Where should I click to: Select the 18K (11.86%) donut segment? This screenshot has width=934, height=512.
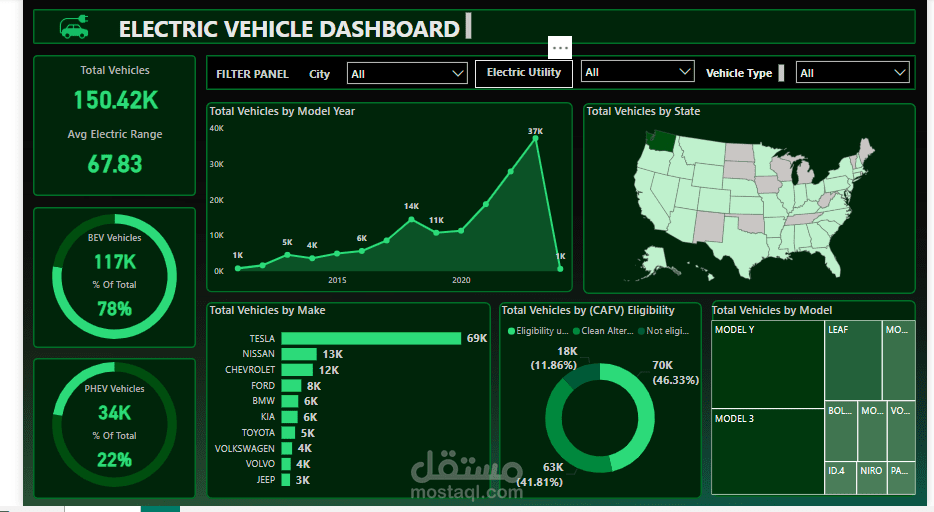(583, 374)
